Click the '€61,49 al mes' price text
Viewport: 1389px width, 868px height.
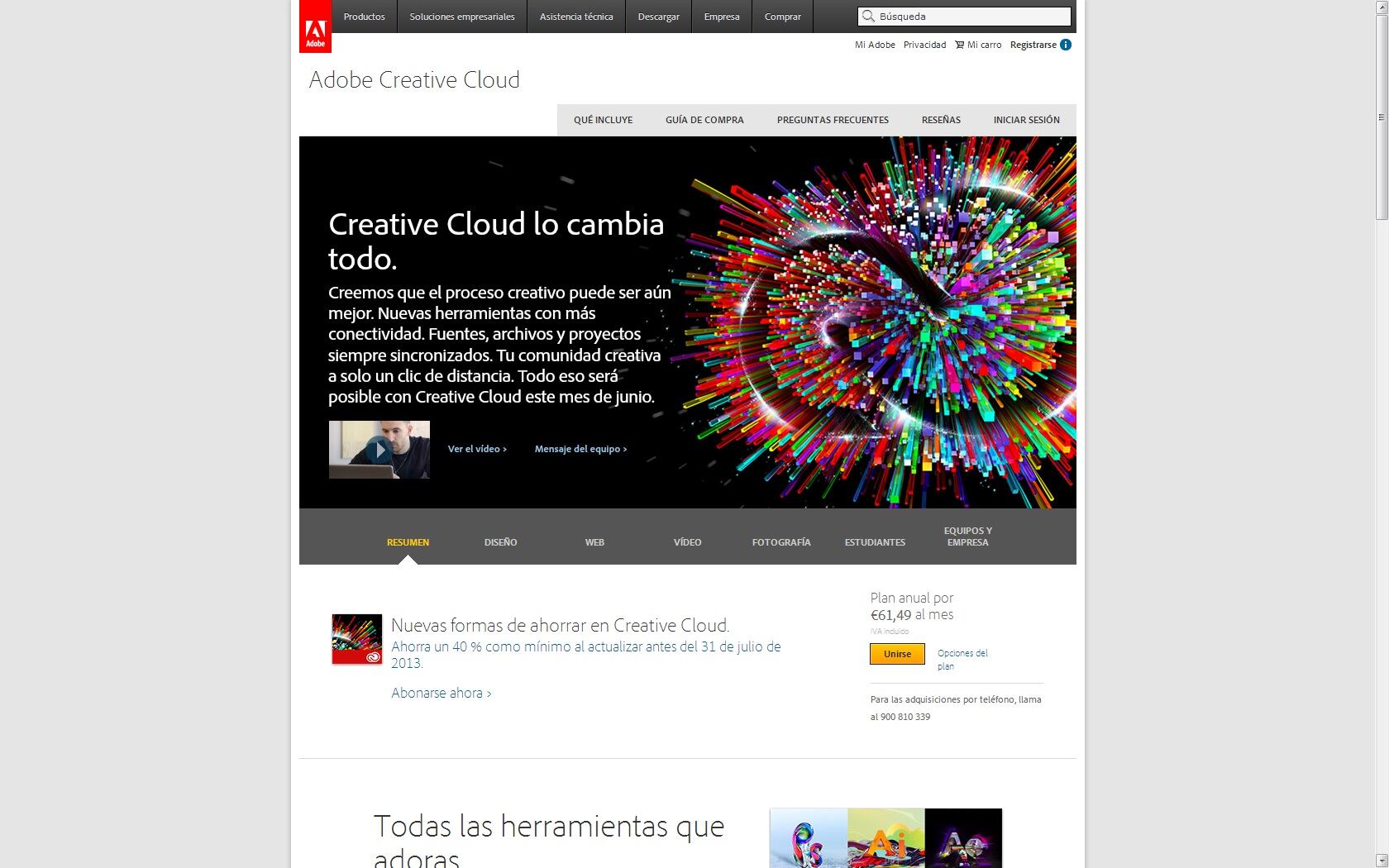click(x=912, y=615)
